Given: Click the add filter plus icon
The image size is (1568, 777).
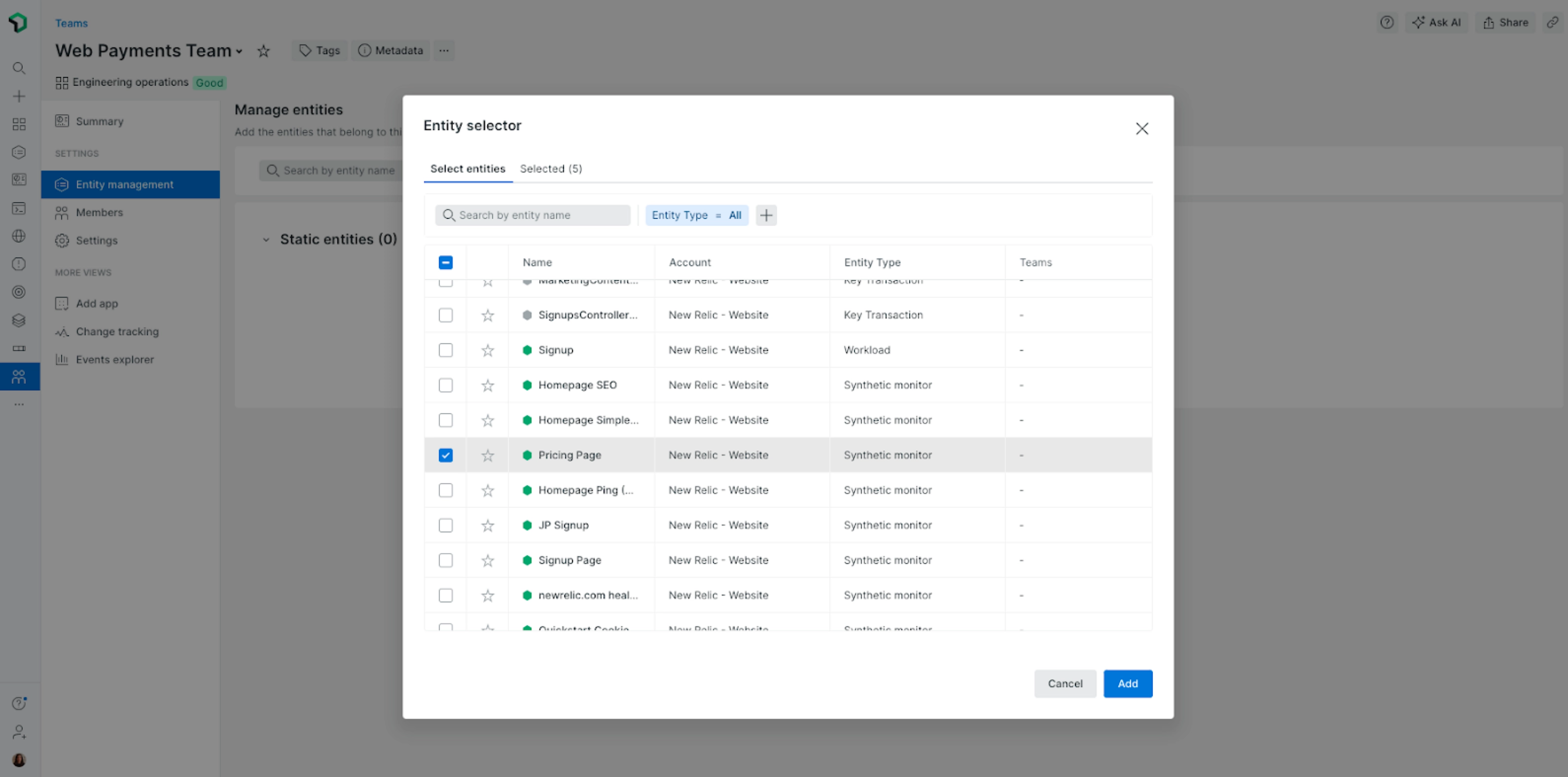Looking at the screenshot, I should (x=766, y=215).
